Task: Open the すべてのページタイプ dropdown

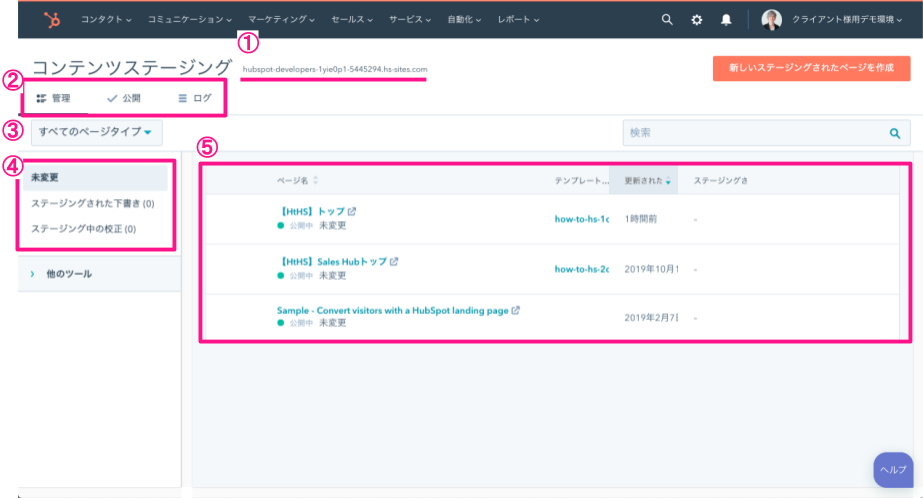Action: [x=95, y=132]
